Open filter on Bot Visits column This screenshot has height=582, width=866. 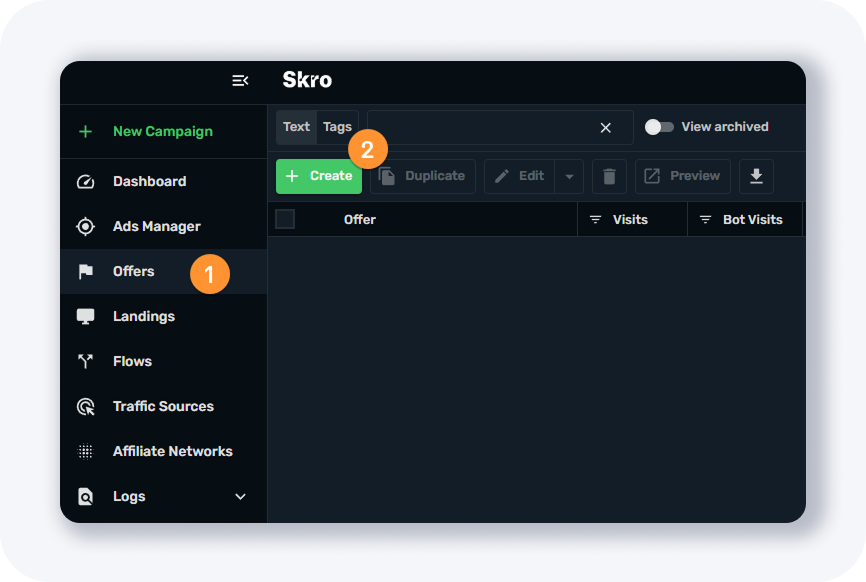(705, 219)
